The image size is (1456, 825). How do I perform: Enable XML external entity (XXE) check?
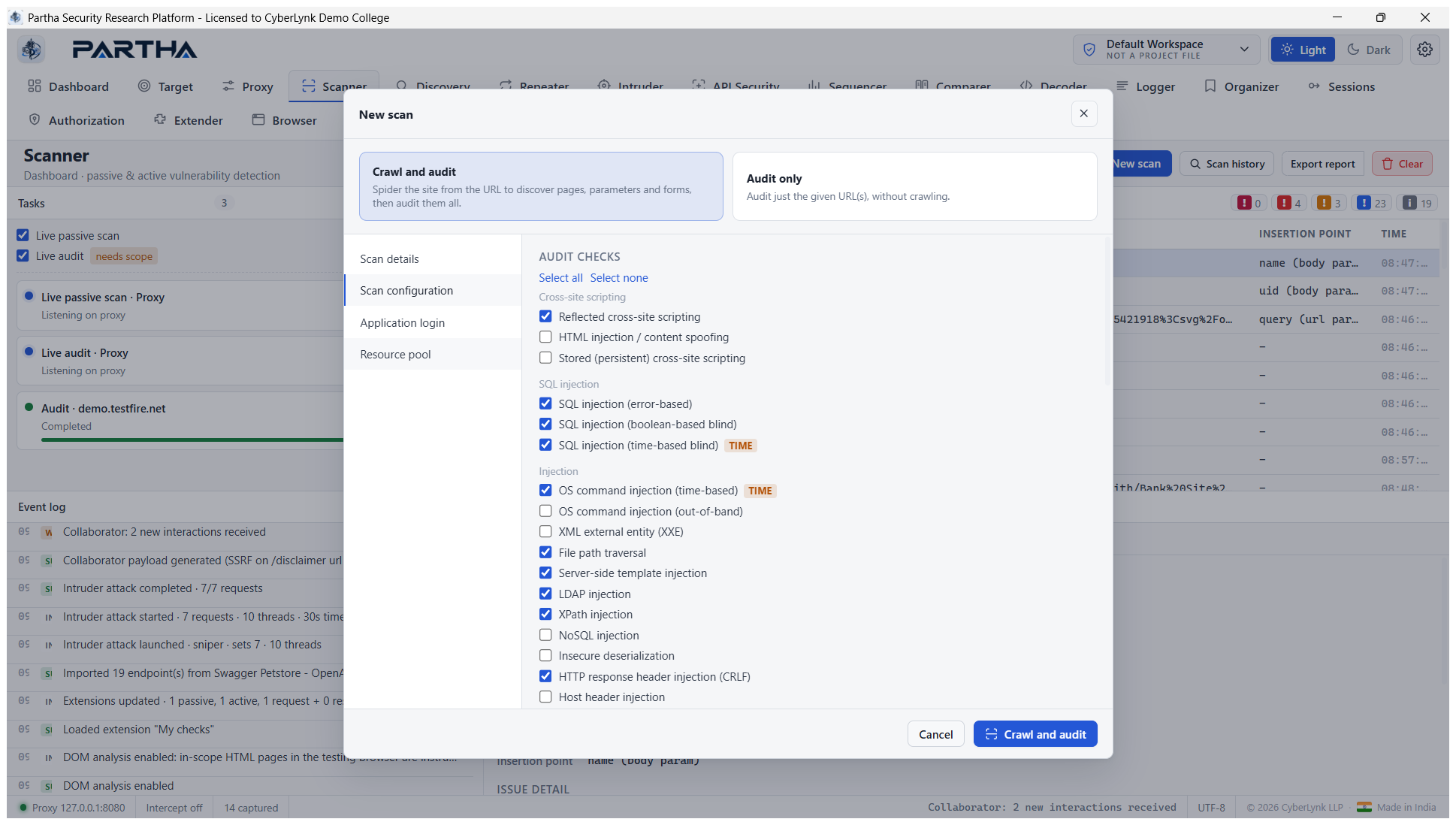pyautogui.click(x=545, y=531)
